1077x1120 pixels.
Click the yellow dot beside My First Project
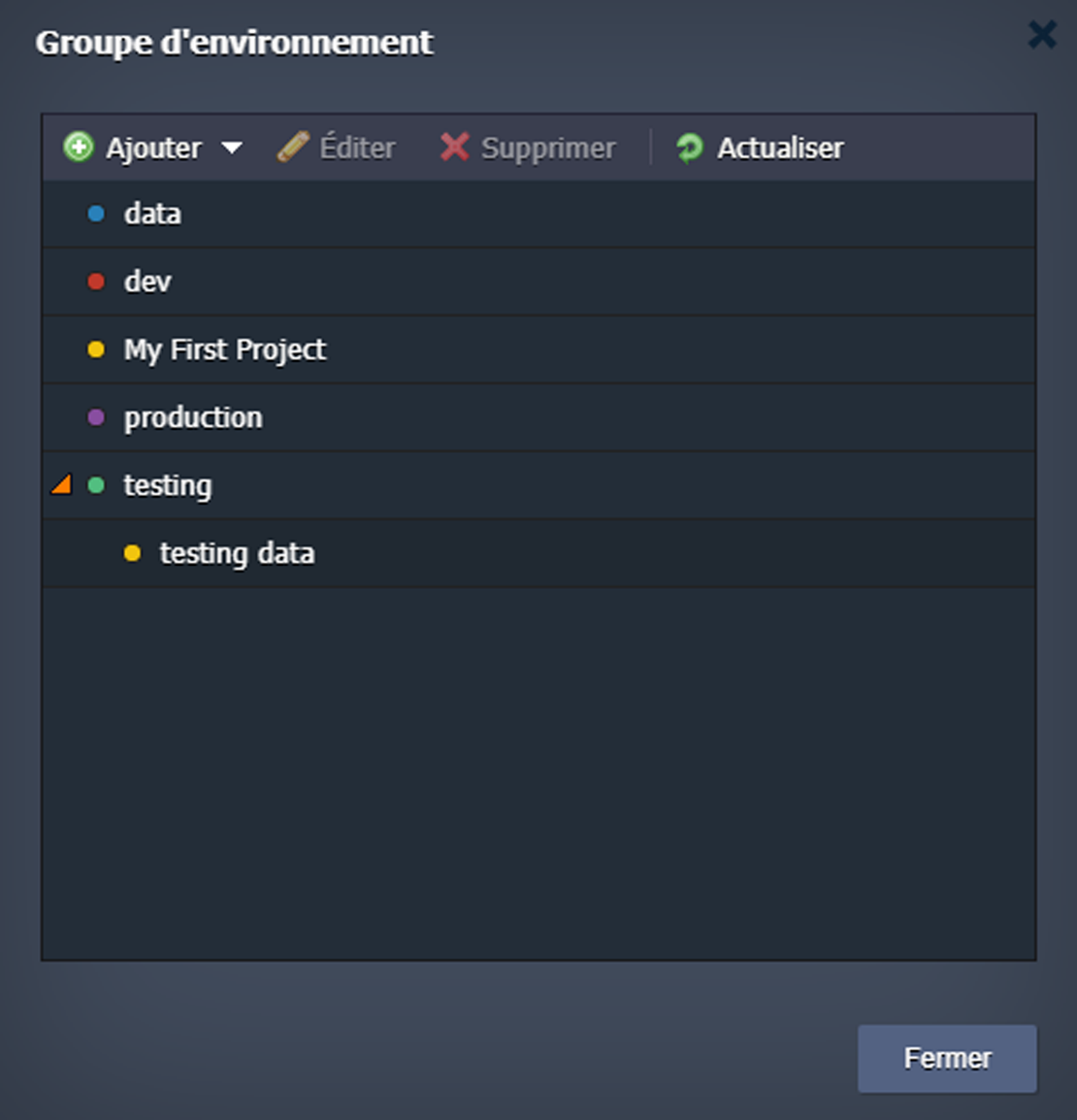(x=96, y=349)
